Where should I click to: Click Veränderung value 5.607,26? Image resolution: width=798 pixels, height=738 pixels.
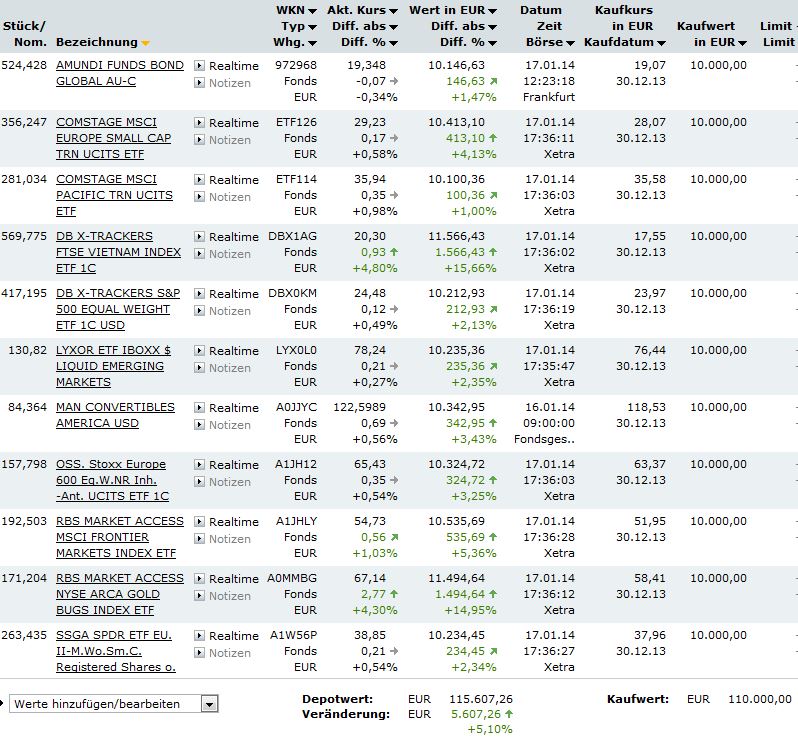[x=476, y=714]
